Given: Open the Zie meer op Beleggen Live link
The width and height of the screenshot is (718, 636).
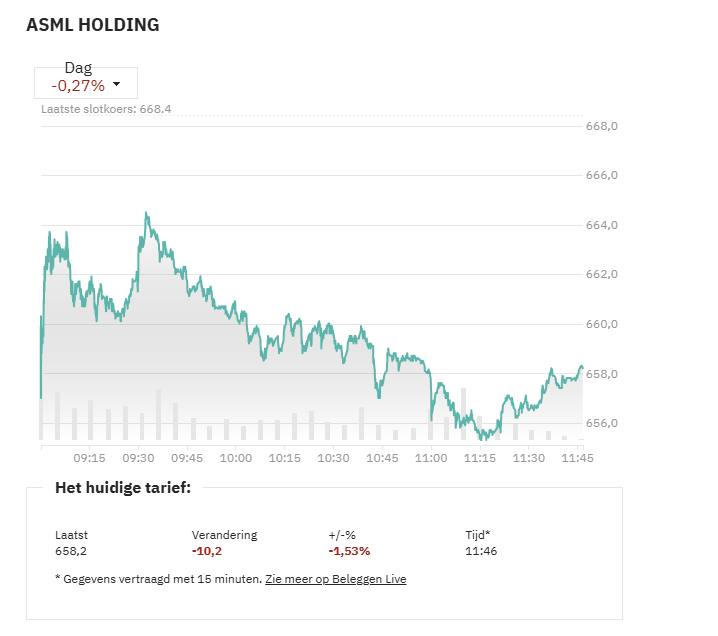Looking at the screenshot, I should pyautogui.click(x=336, y=579).
